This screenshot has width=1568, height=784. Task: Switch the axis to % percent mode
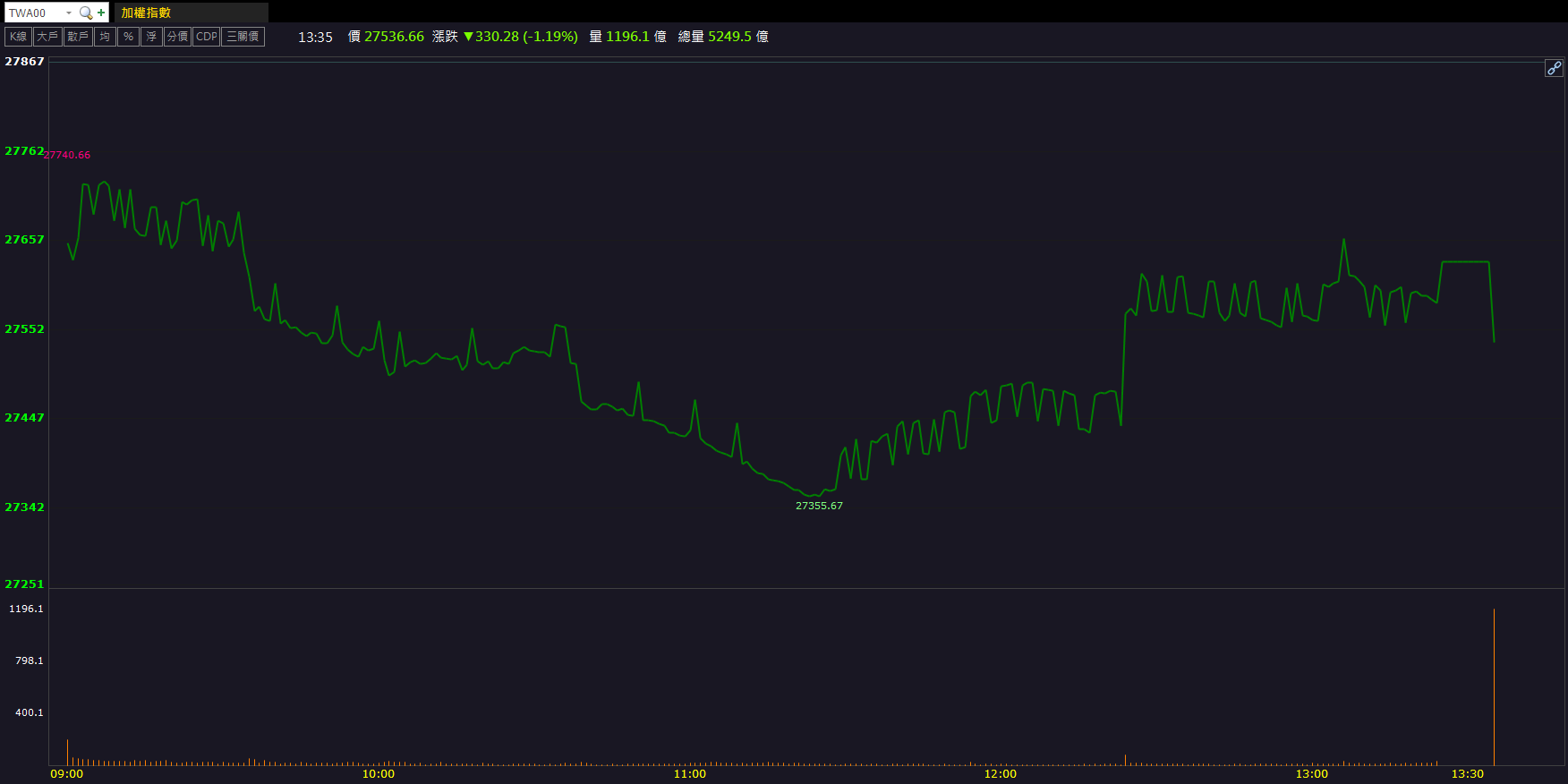pos(128,37)
